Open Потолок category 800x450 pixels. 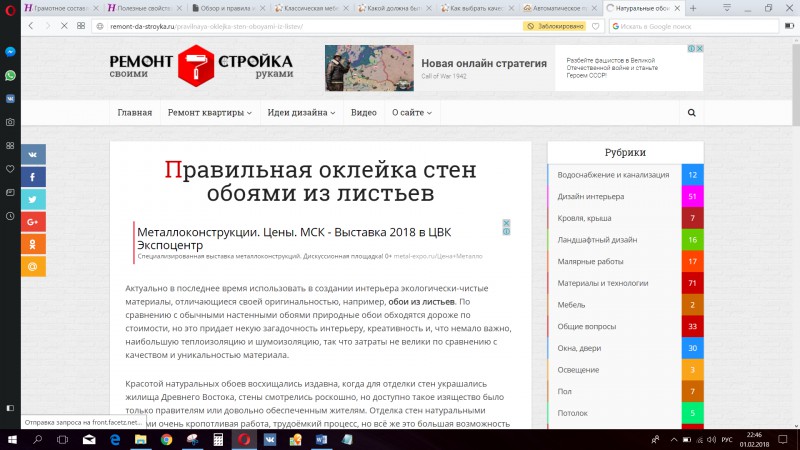pyautogui.click(x=572, y=413)
